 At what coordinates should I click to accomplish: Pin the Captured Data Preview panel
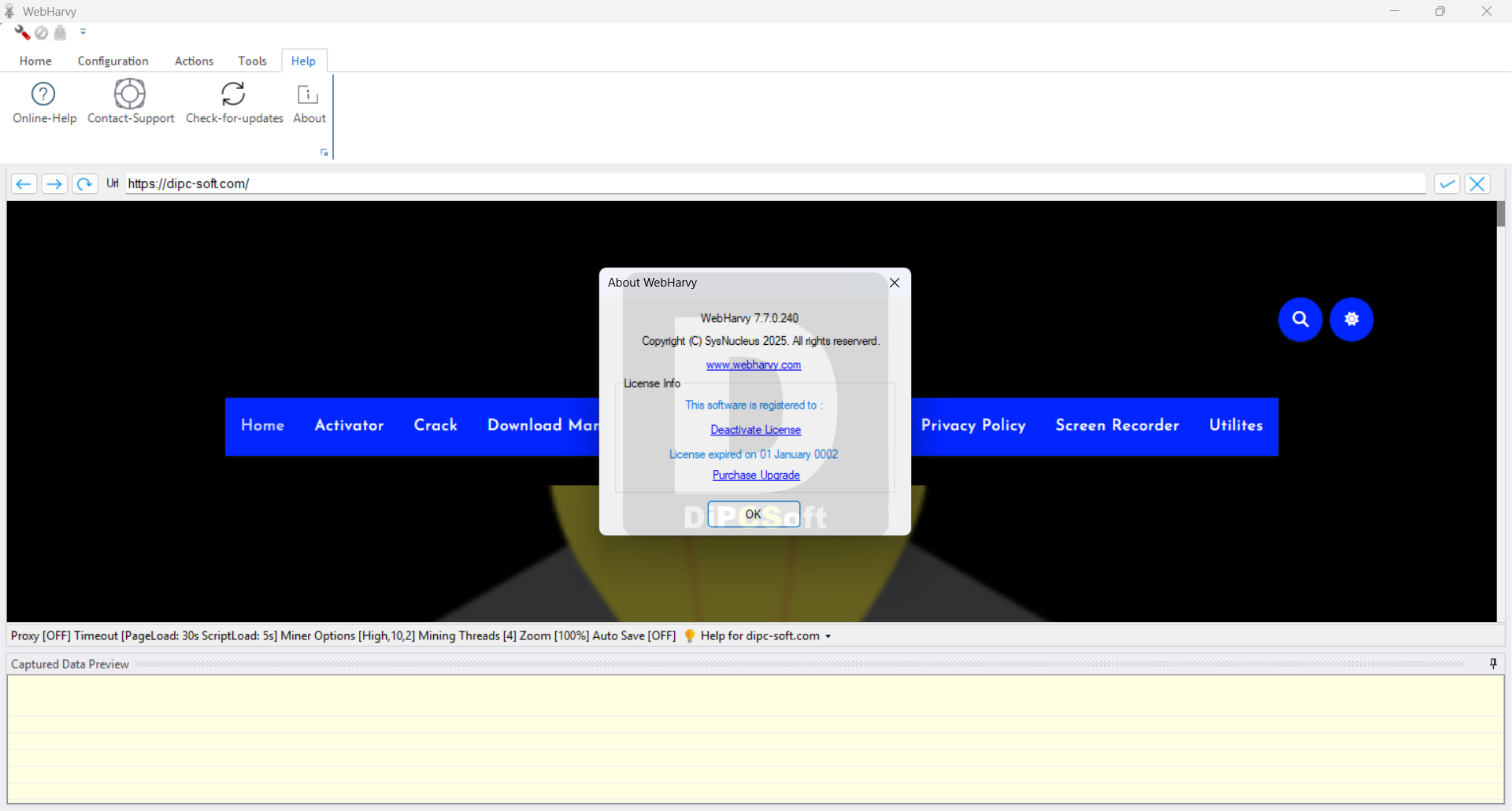[1493, 664]
